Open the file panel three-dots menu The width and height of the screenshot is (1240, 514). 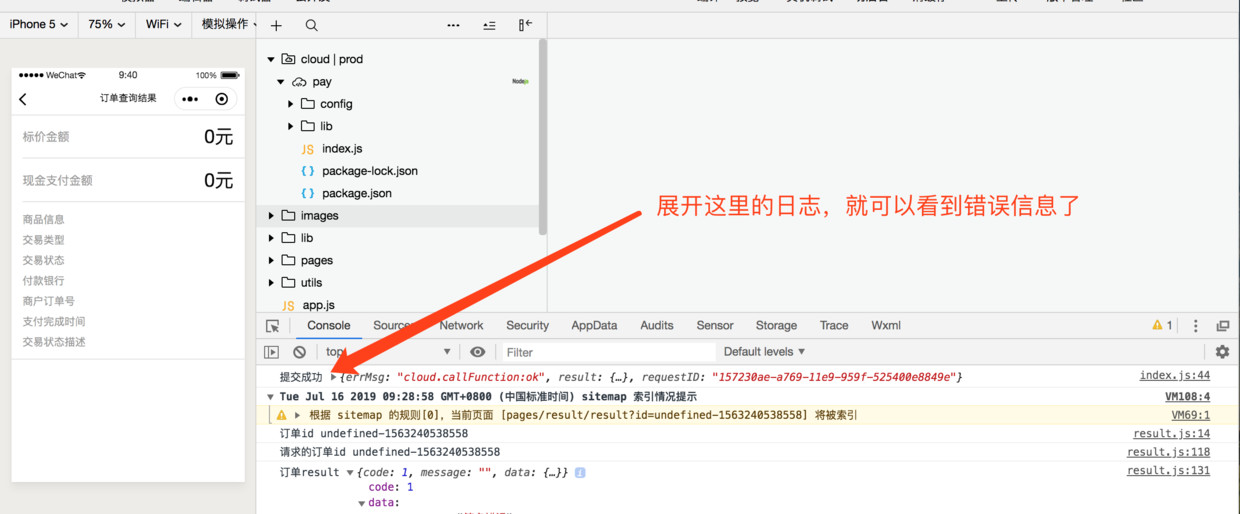(453, 25)
